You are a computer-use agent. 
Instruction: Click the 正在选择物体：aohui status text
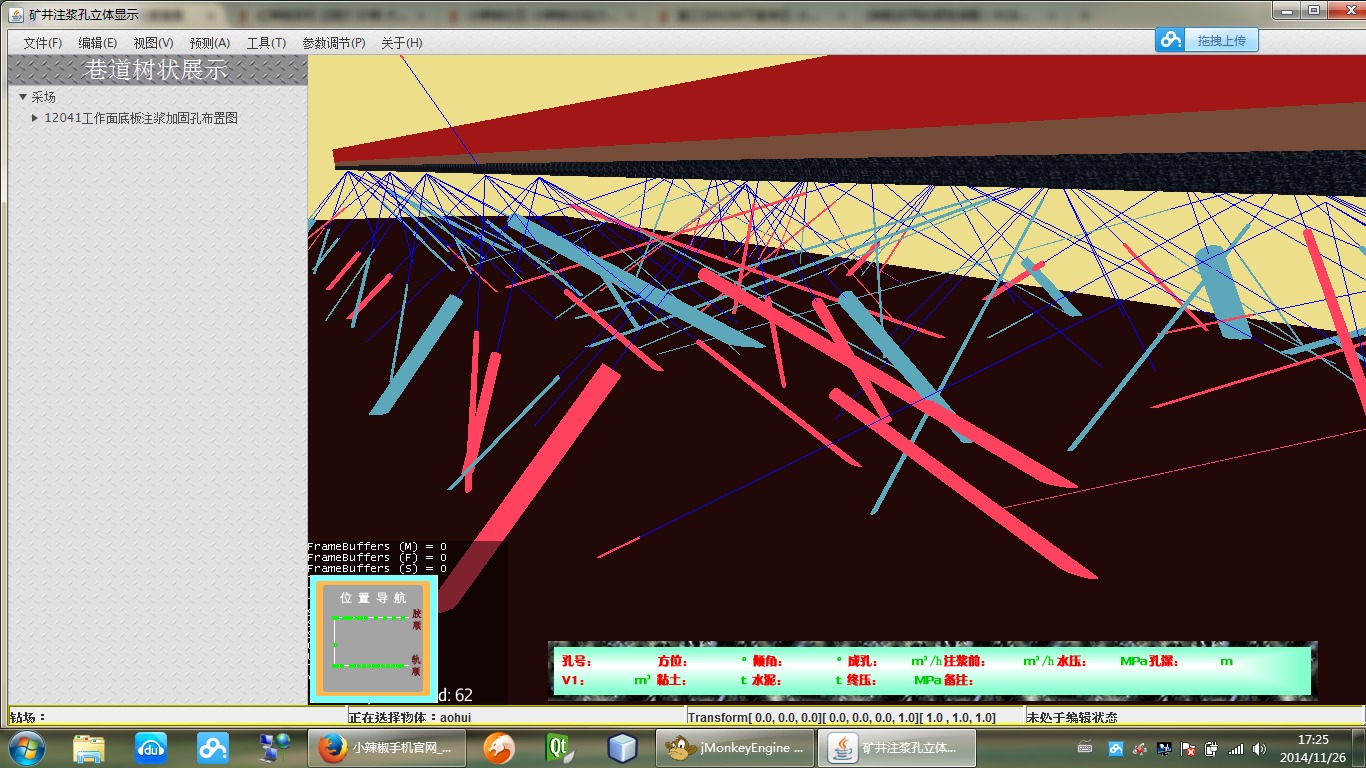click(410, 717)
